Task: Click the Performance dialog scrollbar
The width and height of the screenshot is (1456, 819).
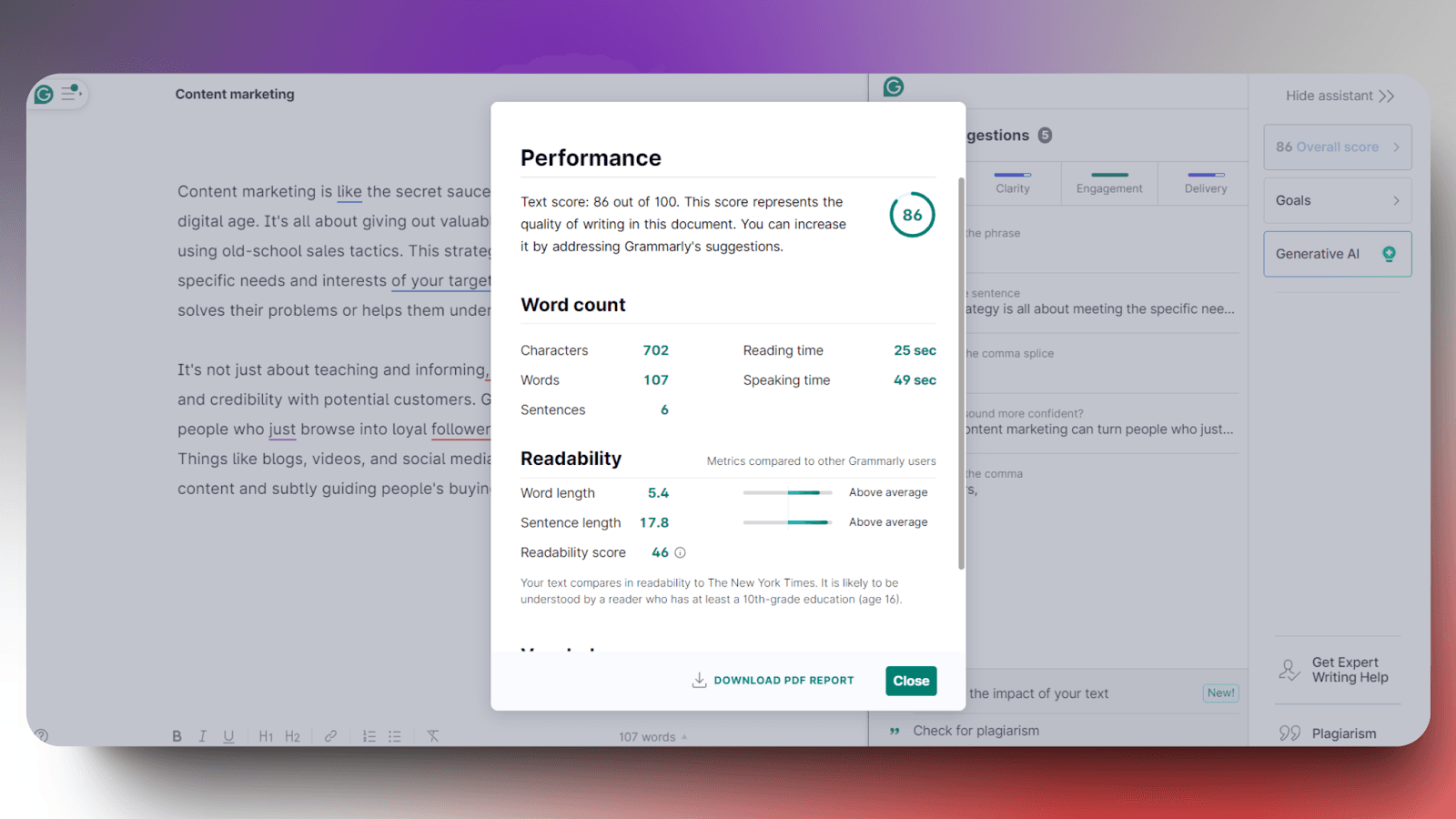Action: pos(961,373)
